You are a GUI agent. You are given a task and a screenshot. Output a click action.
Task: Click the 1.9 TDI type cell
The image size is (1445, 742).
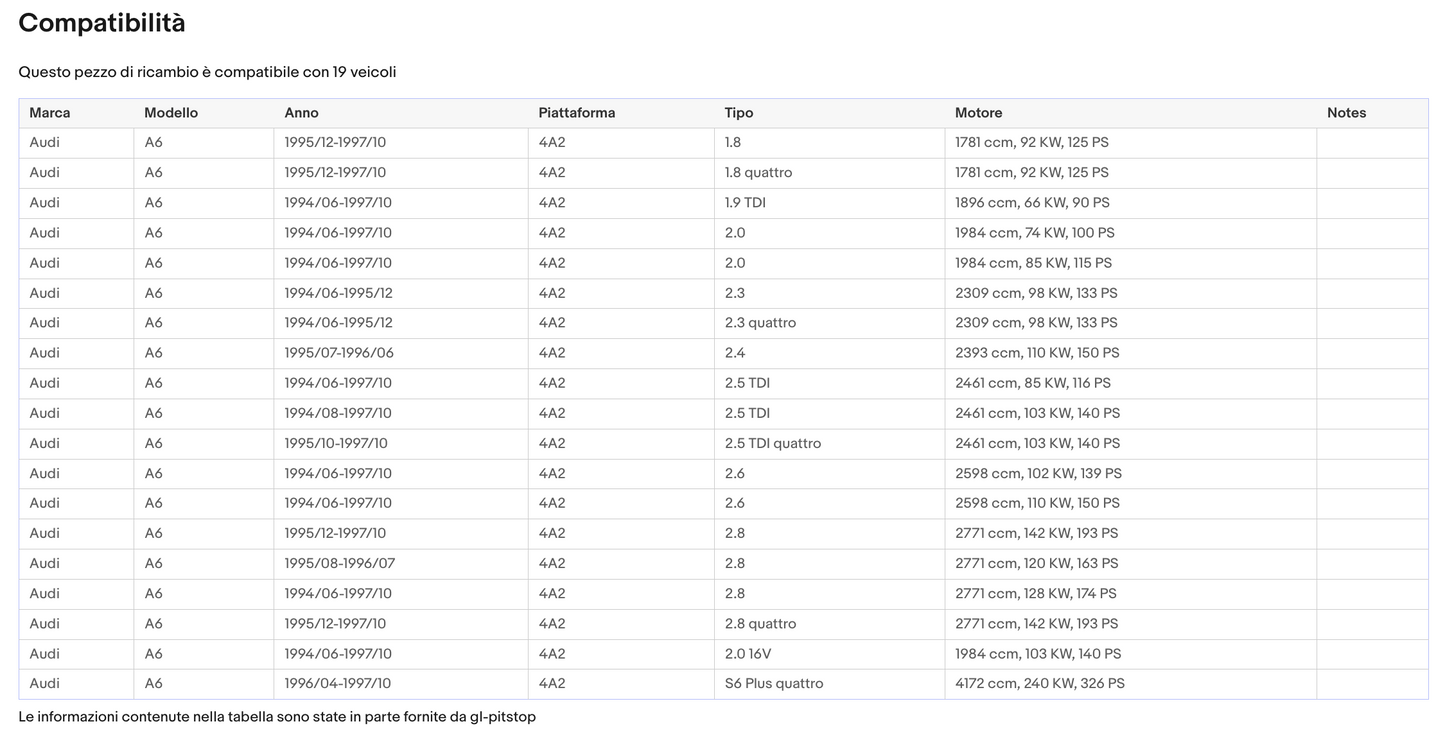[745, 203]
